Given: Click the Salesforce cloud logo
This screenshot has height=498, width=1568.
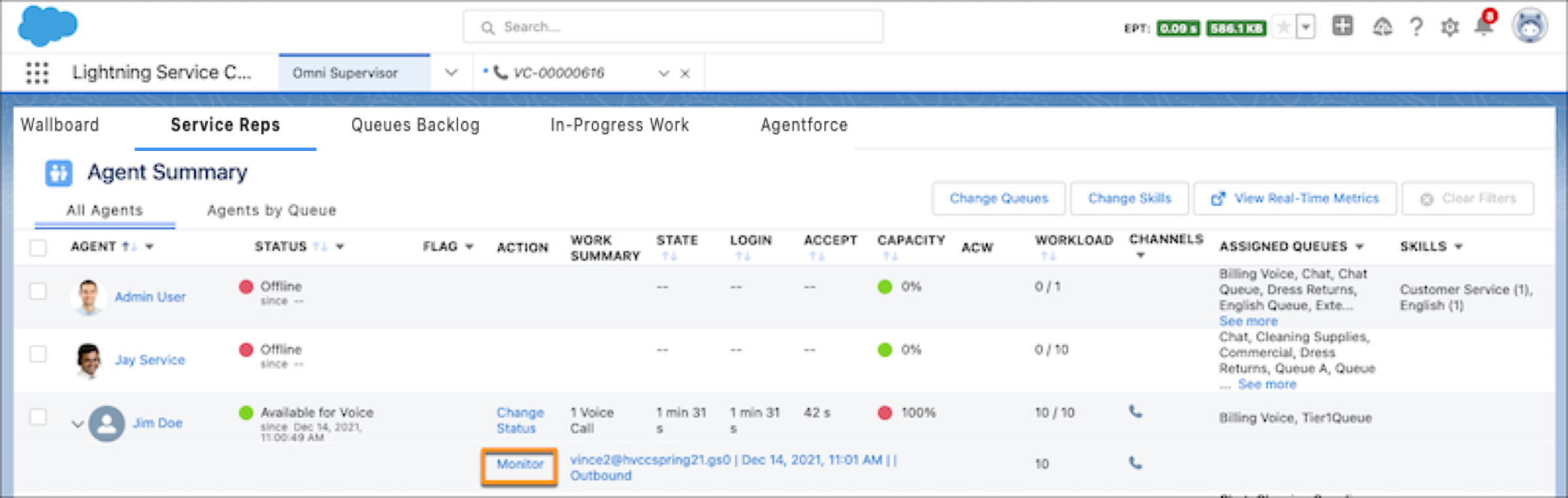Looking at the screenshot, I should point(48,26).
